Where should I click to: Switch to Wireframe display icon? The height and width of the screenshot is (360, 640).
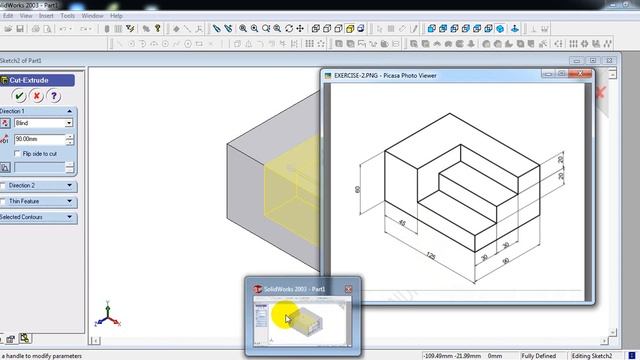coord(316,29)
